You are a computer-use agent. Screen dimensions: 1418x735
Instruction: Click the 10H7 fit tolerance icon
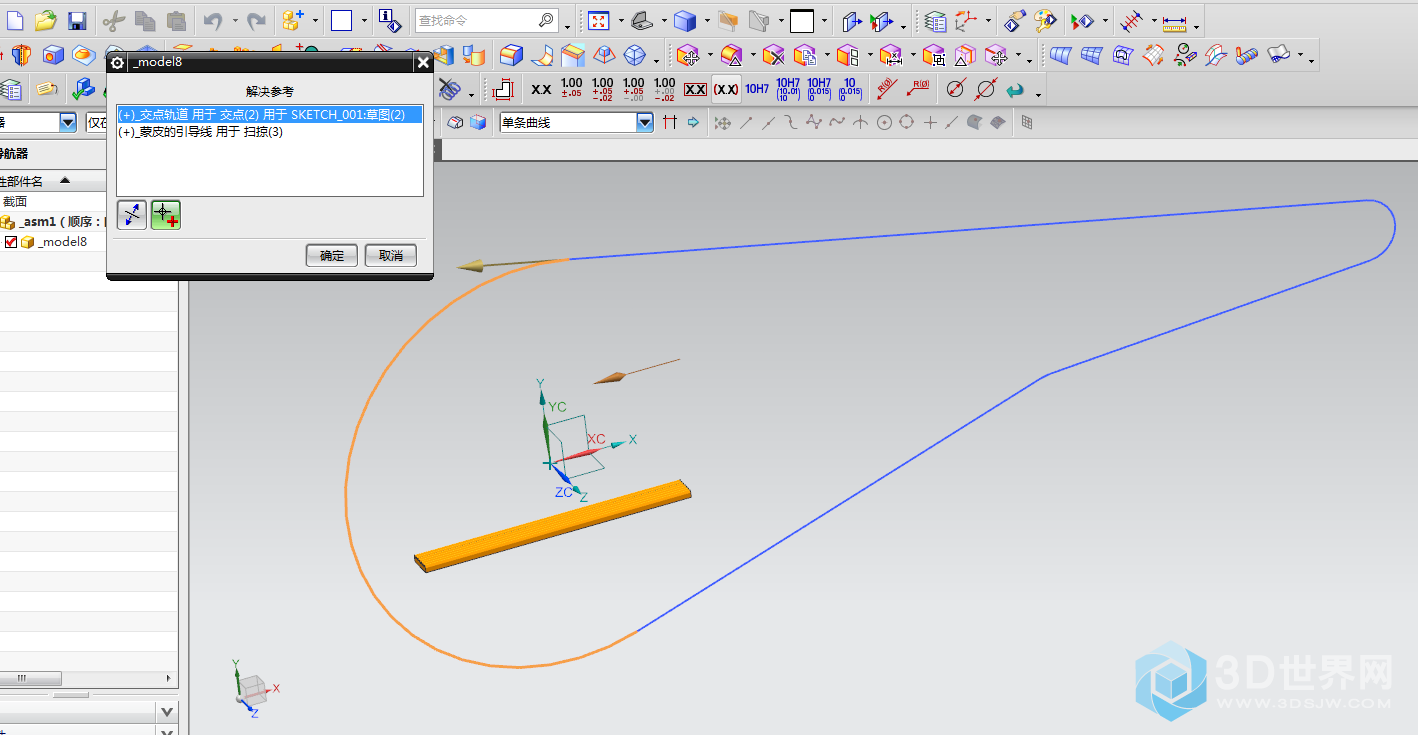[757, 90]
